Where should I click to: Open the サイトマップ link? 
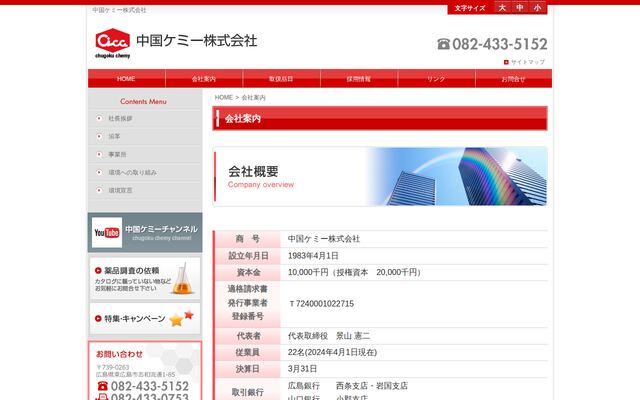pyautogui.click(x=528, y=62)
